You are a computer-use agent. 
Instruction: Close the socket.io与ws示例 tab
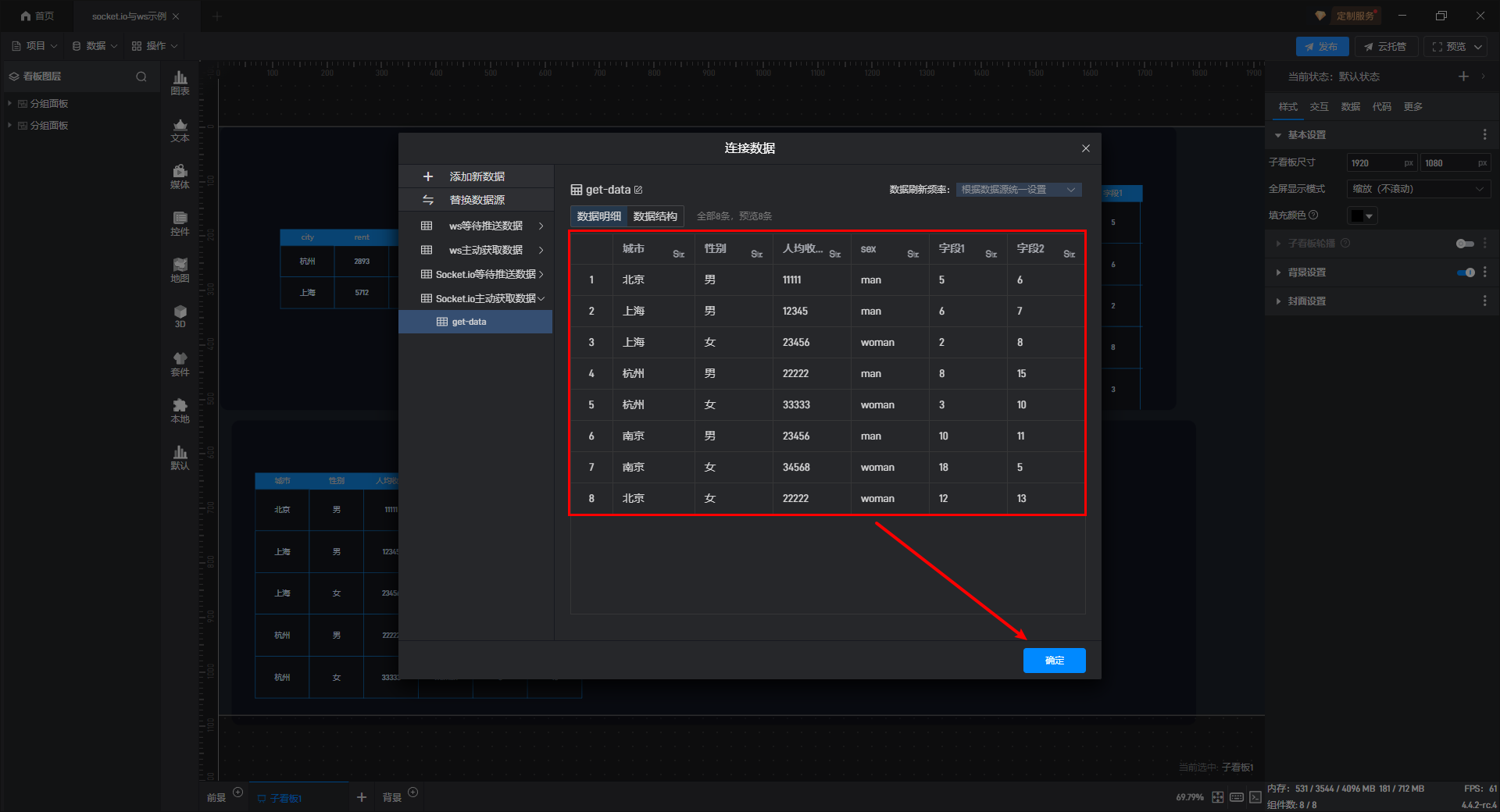(176, 16)
